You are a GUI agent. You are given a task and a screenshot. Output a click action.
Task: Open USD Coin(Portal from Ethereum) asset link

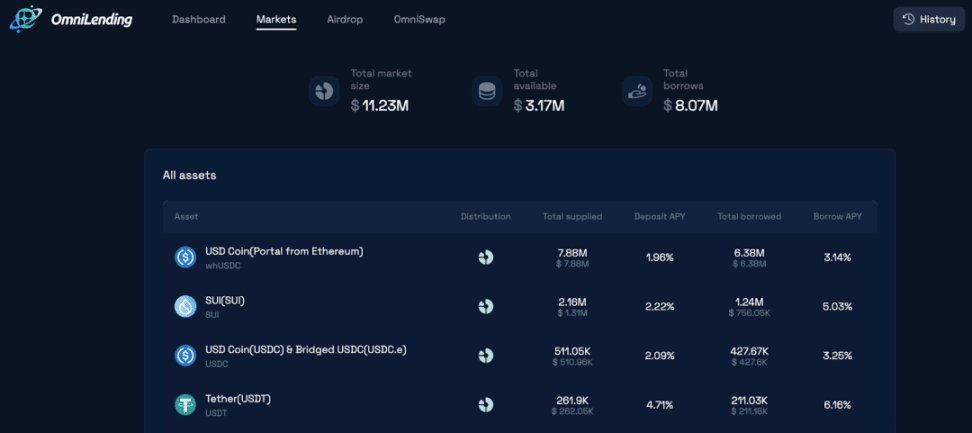point(284,251)
